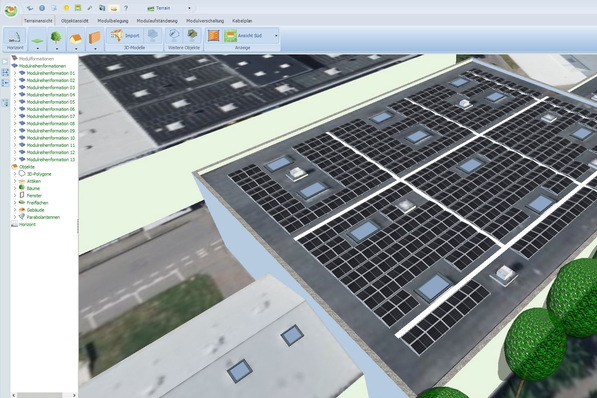Image resolution: width=597 pixels, height=398 pixels.
Task: Open the Modulverschaltung tab
Action: click(205, 21)
